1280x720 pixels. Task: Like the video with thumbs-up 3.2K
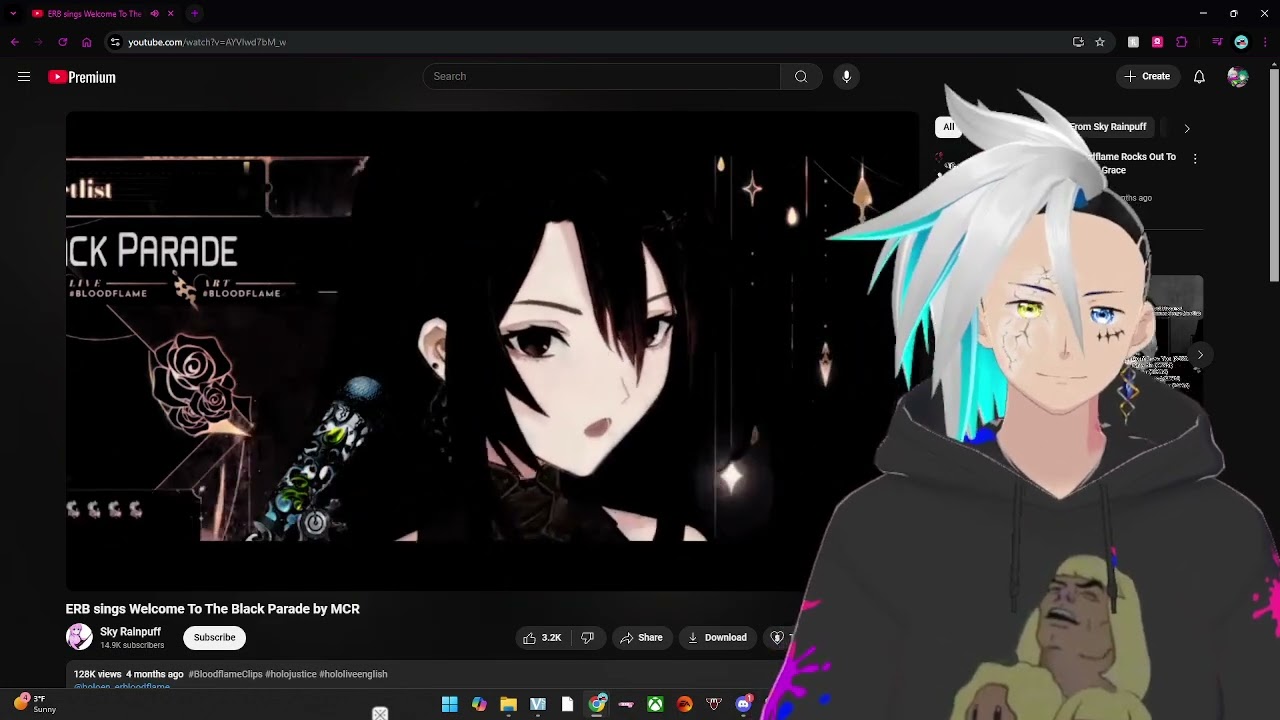(x=542, y=638)
